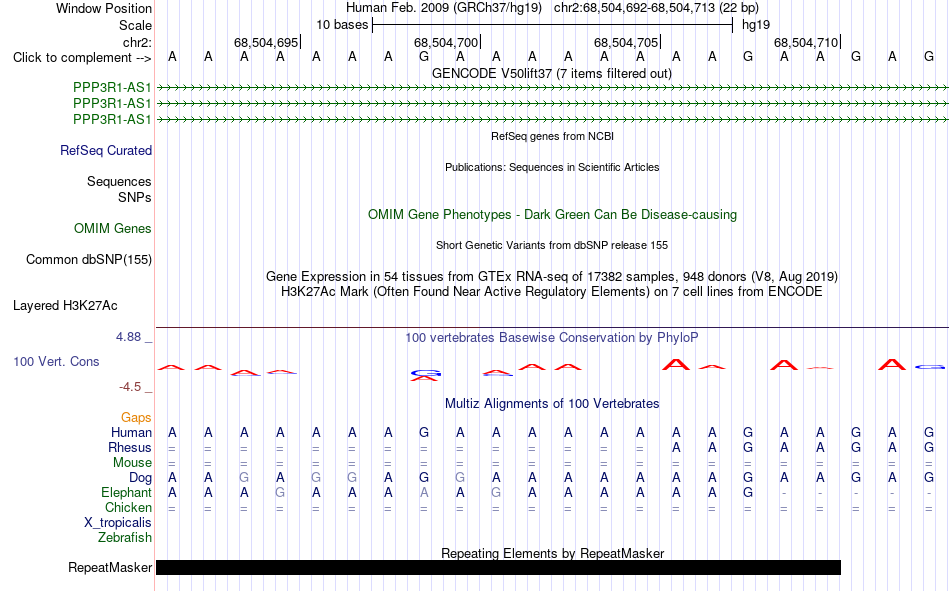Open the bottom PPP3R1-AS1 gene label
Screen dimensions: 950x591
112,119
